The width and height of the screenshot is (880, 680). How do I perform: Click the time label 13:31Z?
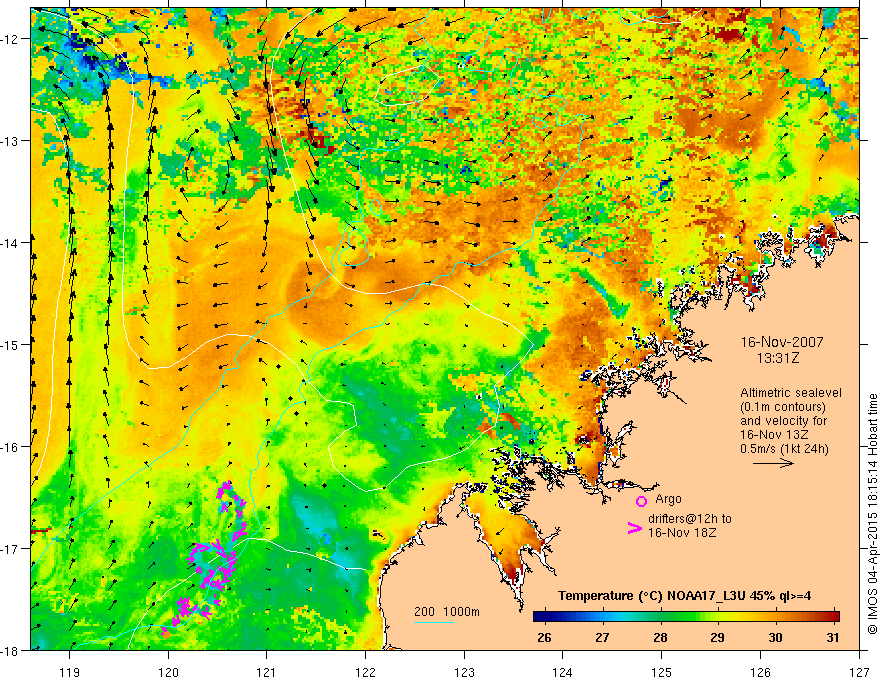pyautogui.click(x=777, y=358)
